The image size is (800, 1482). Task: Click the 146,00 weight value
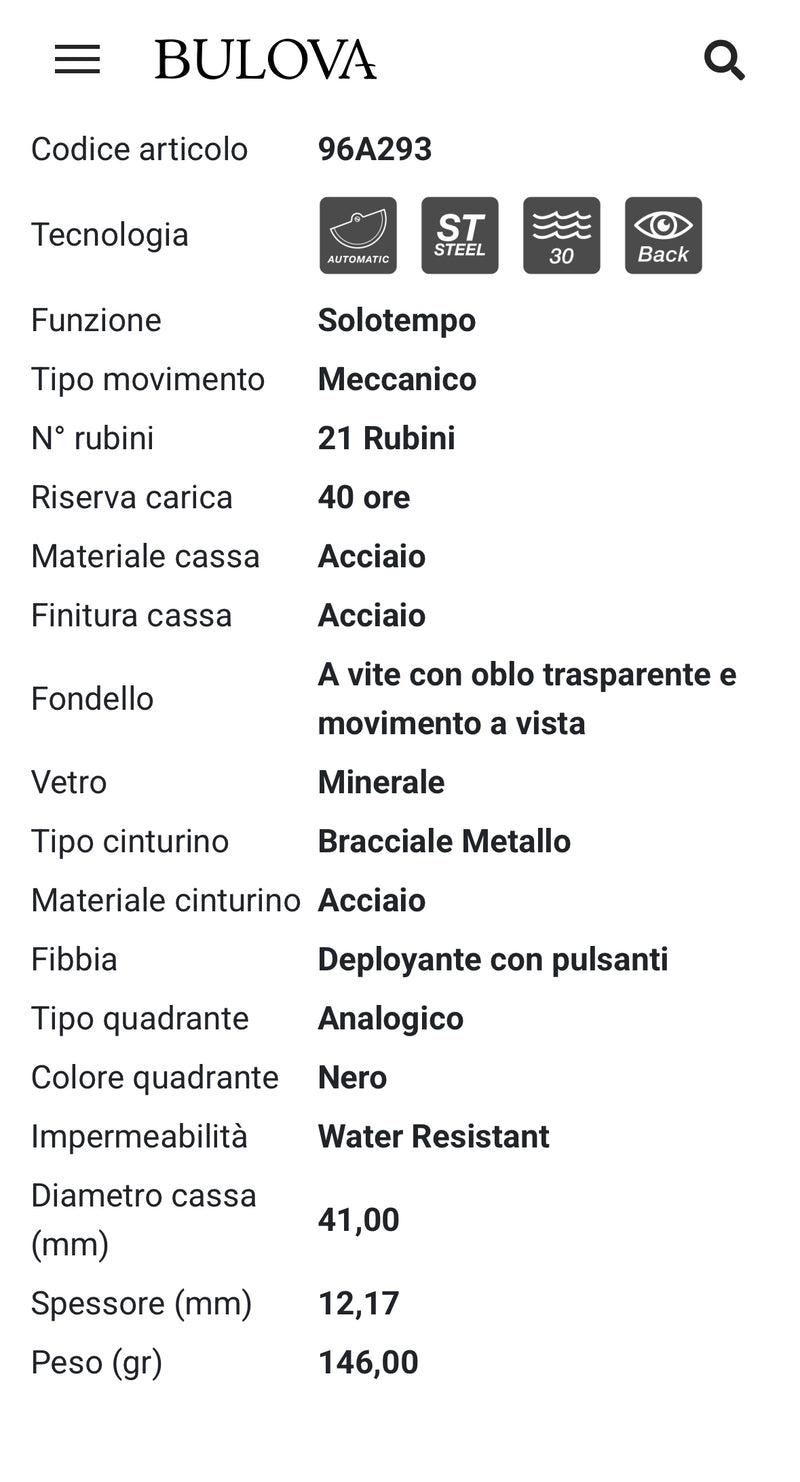tap(368, 1362)
